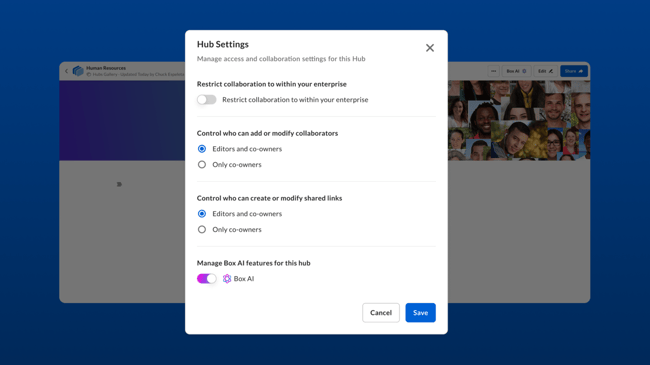The image size is (650, 365).
Task: Click the Human Resources hub cube icon
Action: [78, 71]
